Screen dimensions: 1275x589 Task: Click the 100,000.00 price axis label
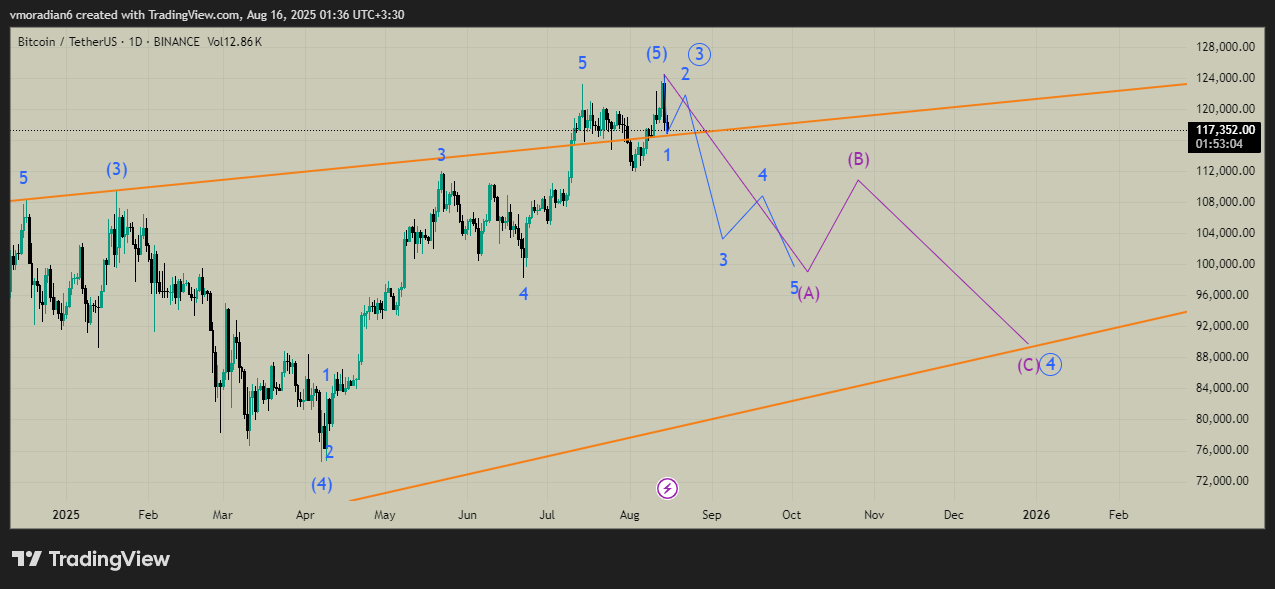click(1226, 264)
